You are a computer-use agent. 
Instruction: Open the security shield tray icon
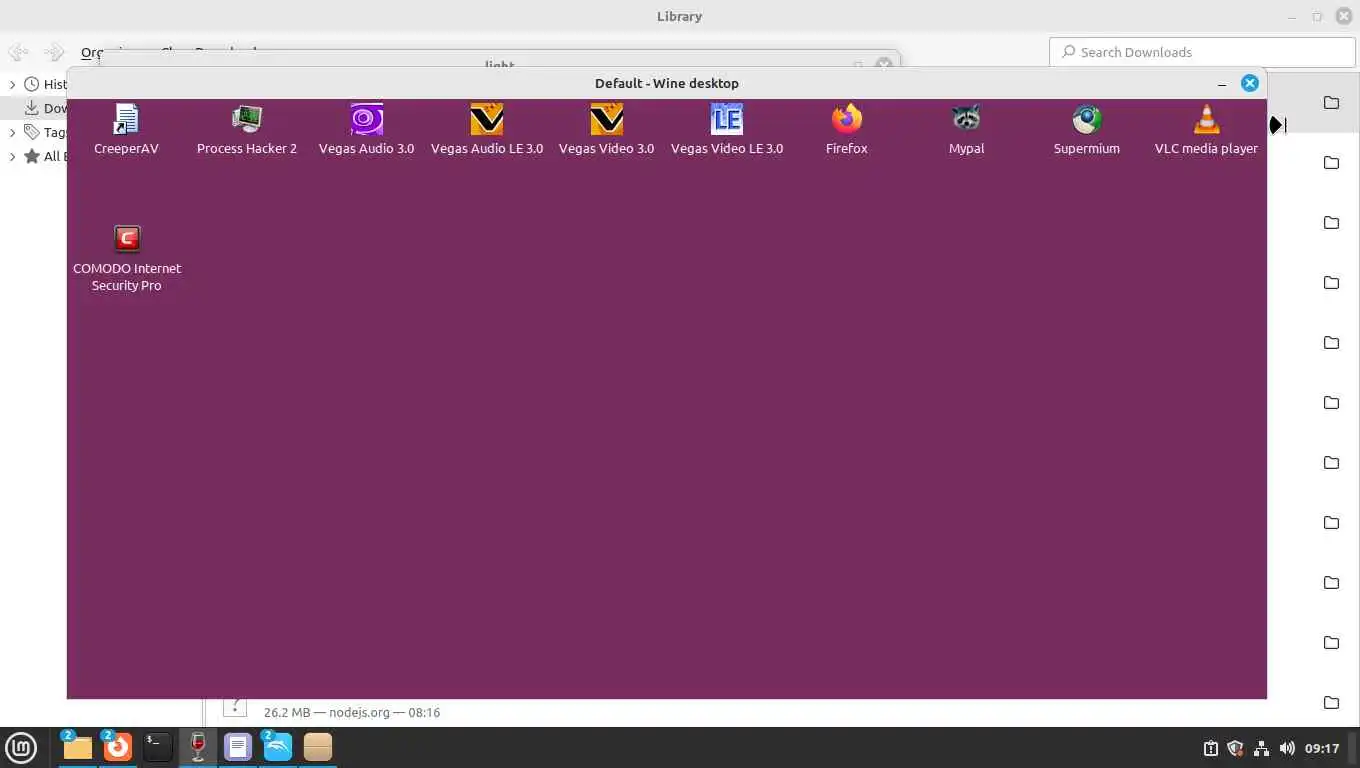[x=1235, y=748]
